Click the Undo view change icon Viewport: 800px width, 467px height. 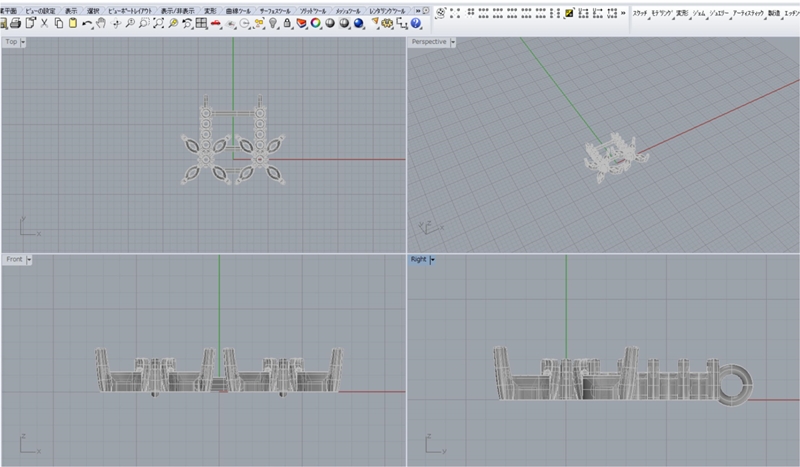[x=187, y=23]
